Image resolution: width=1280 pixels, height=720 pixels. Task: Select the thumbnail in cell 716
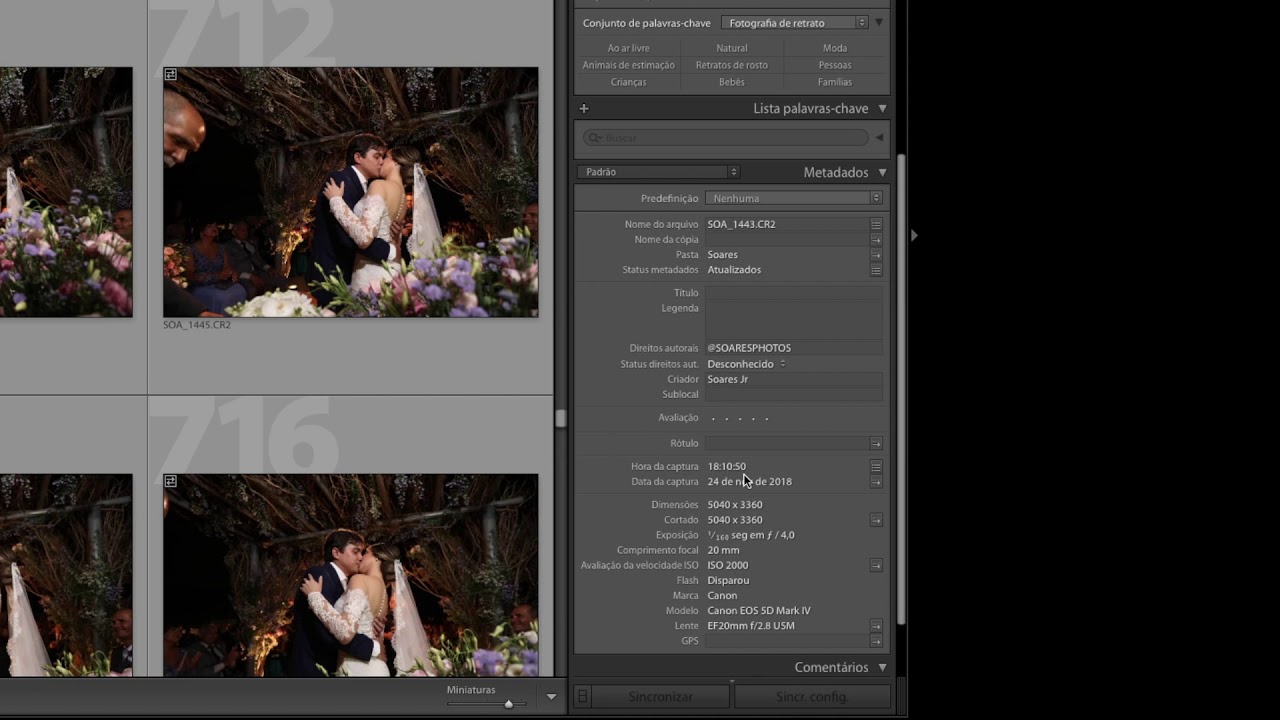[x=350, y=575]
